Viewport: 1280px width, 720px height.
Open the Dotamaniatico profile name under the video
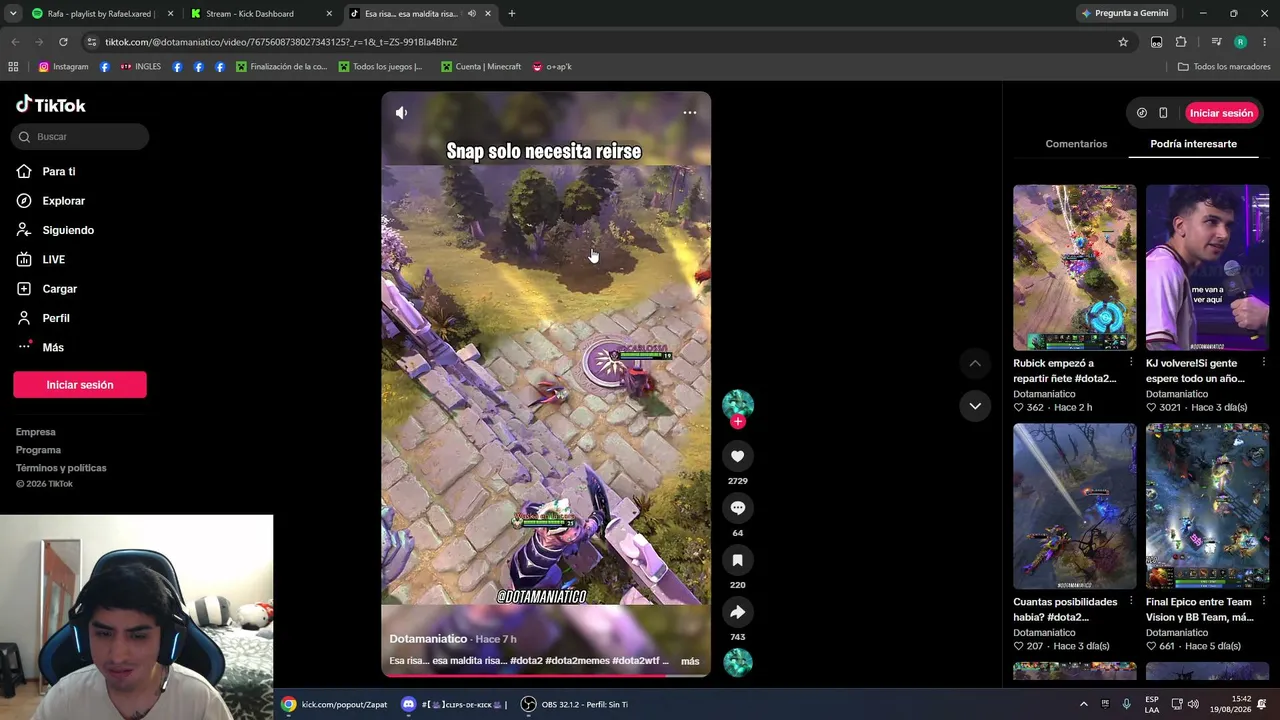coord(428,639)
